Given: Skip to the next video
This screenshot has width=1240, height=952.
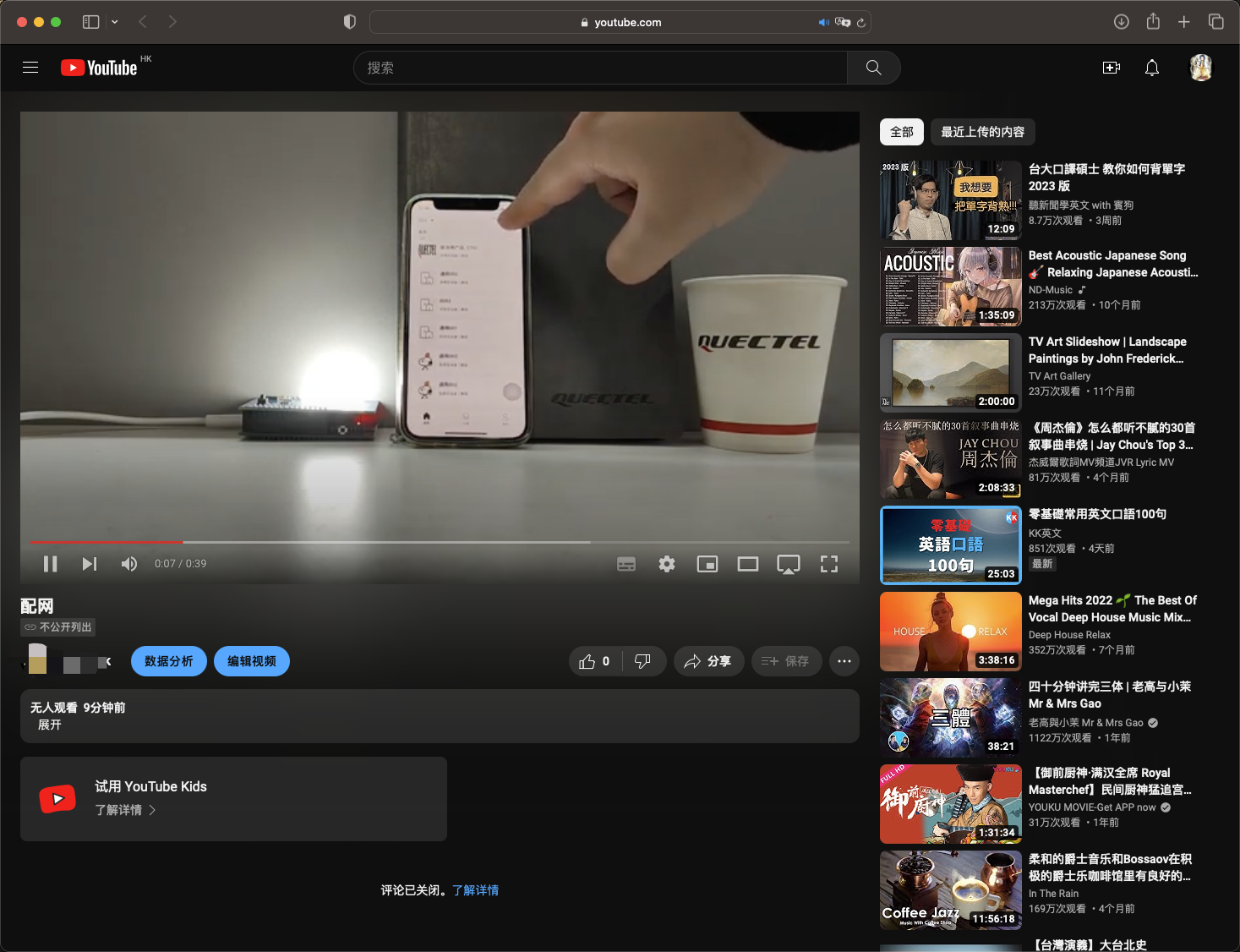Looking at the screenshot, I should coord(90,564).
